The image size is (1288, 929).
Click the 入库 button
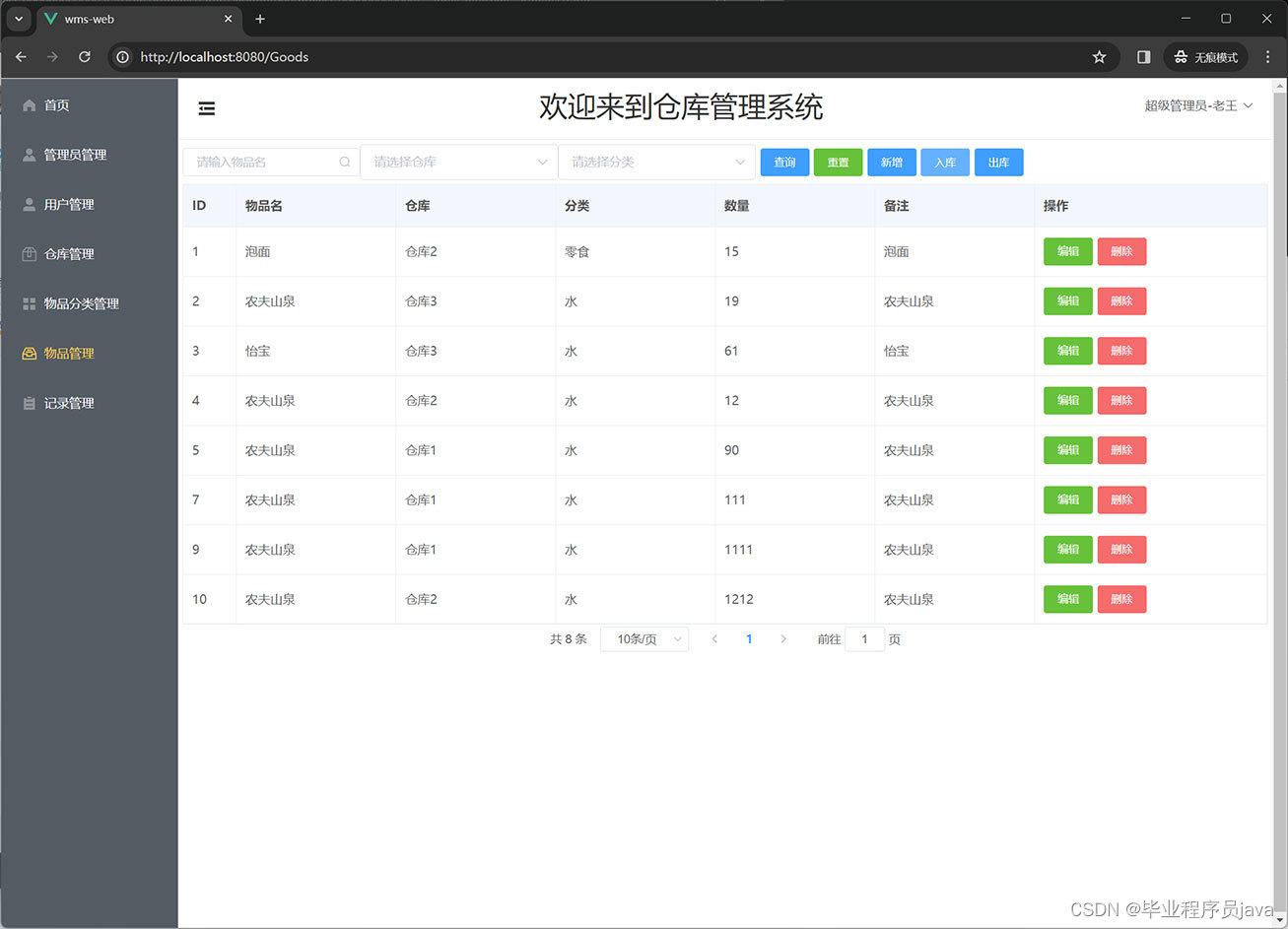(945, 163)
